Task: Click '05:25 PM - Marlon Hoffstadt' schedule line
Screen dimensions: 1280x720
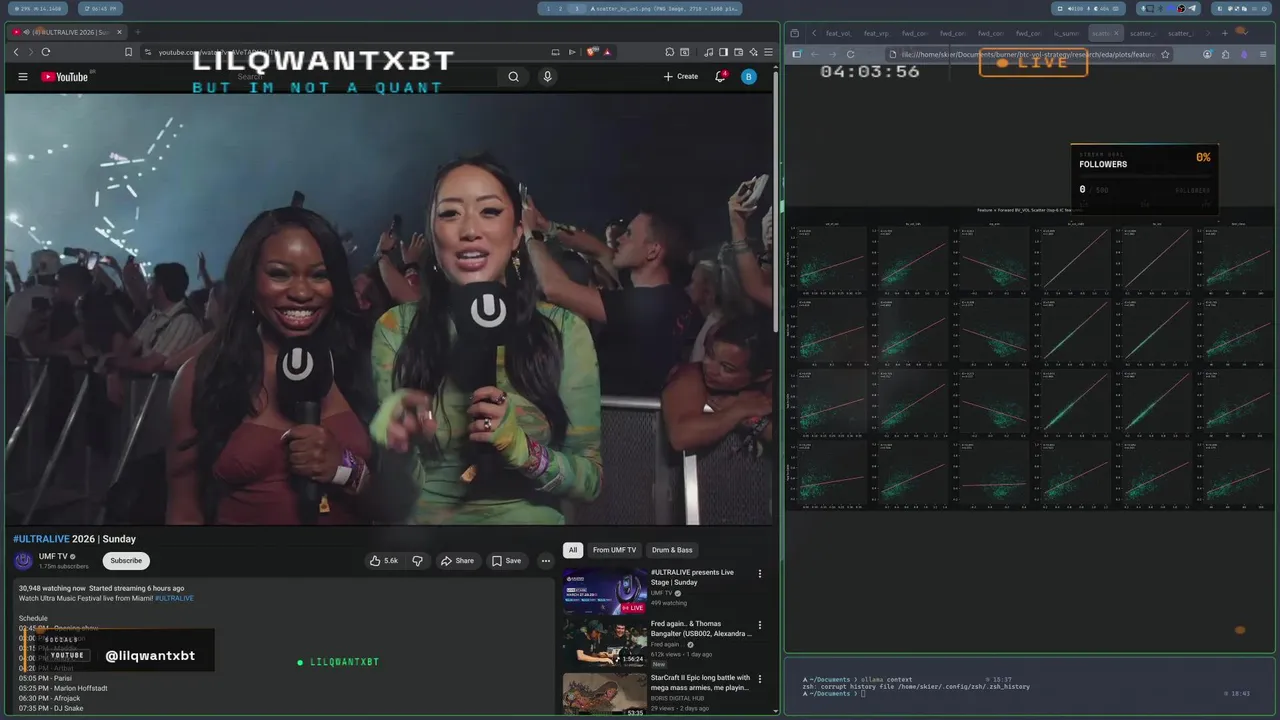Action: (x=63, y=688)
